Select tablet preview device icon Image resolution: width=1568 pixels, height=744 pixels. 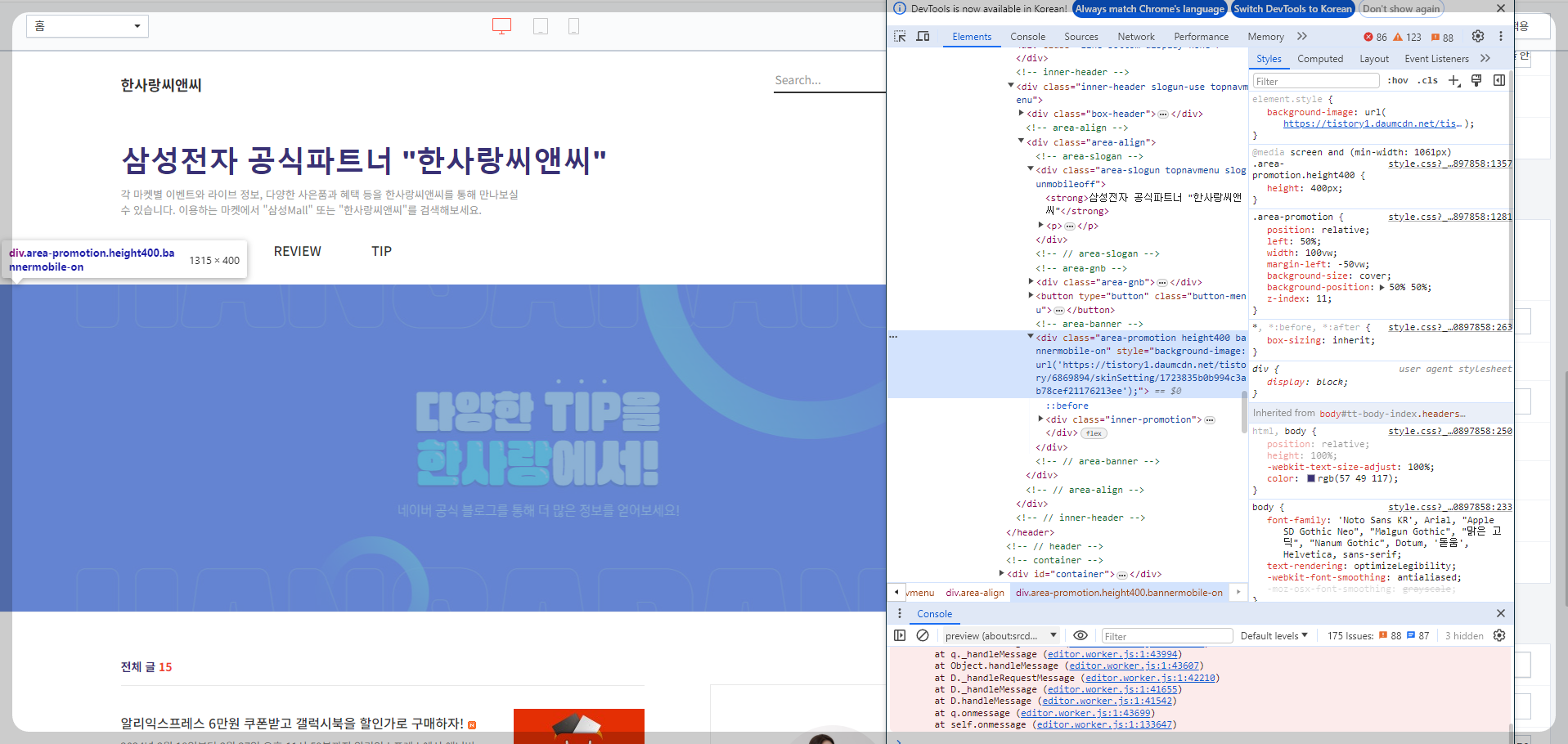[x=541, y=26]
